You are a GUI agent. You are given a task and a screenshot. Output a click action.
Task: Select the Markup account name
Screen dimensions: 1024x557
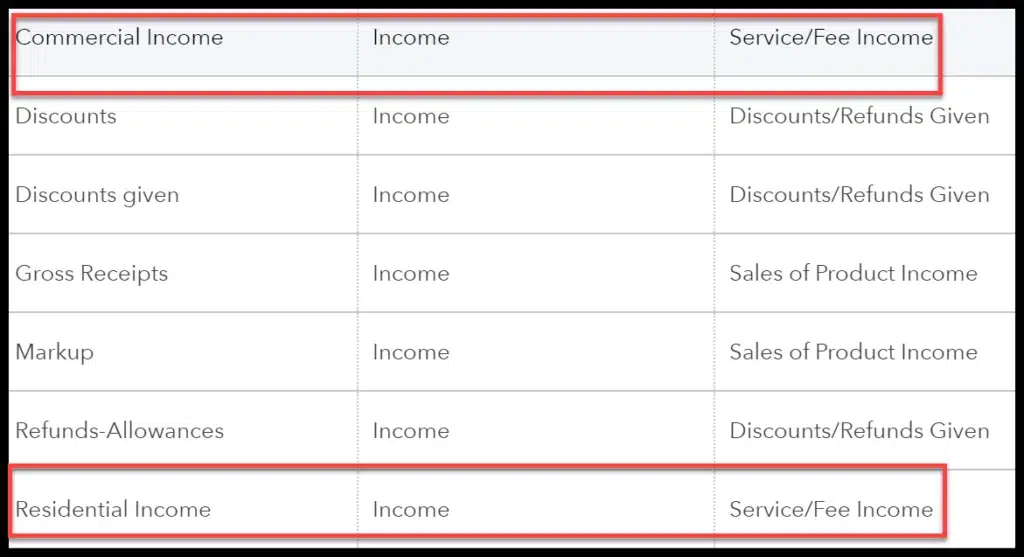(54, 353)
